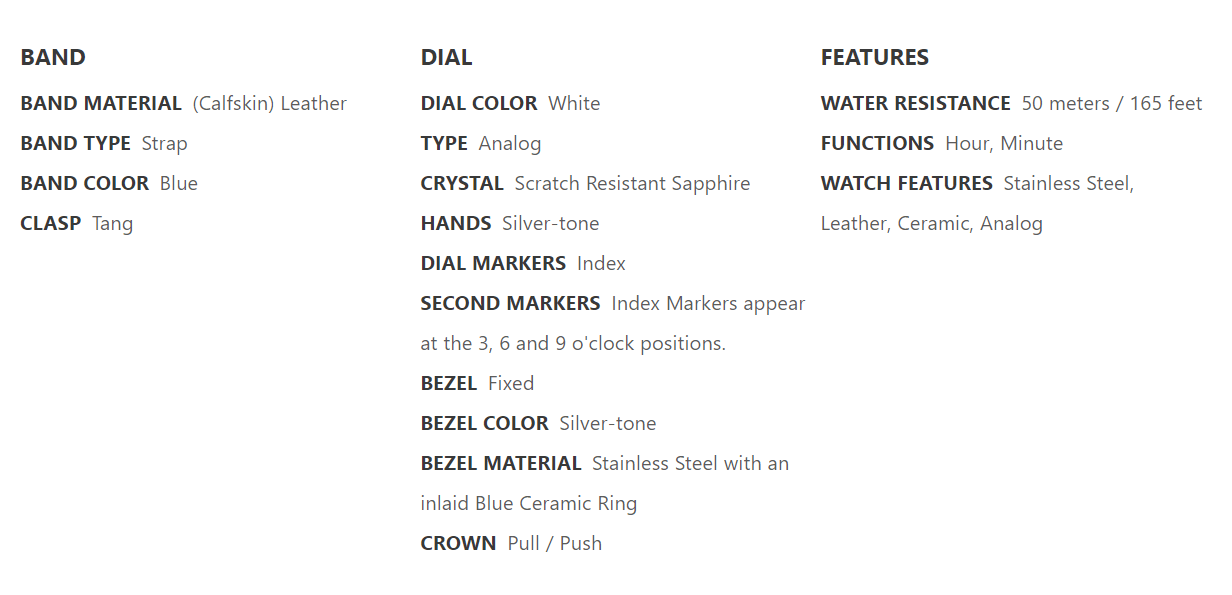
Task: Click the CROWN label
Action: coord(458,543)
